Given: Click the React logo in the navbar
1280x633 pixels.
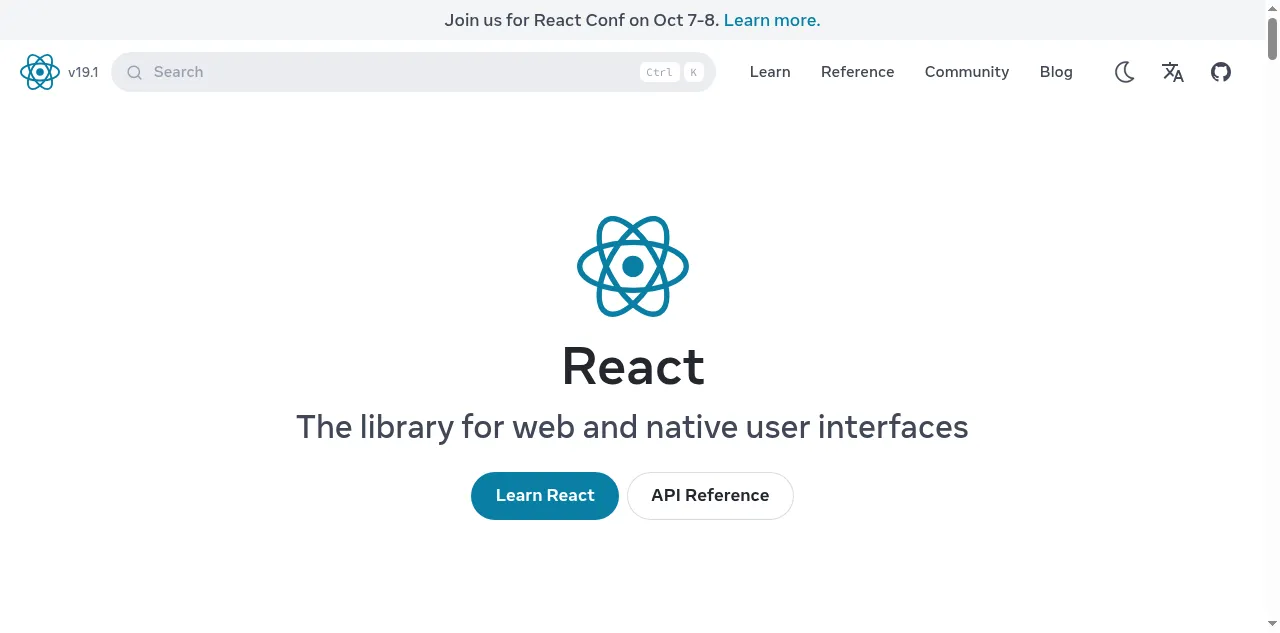Looking at the screenshot, I should tap(40, 72).
